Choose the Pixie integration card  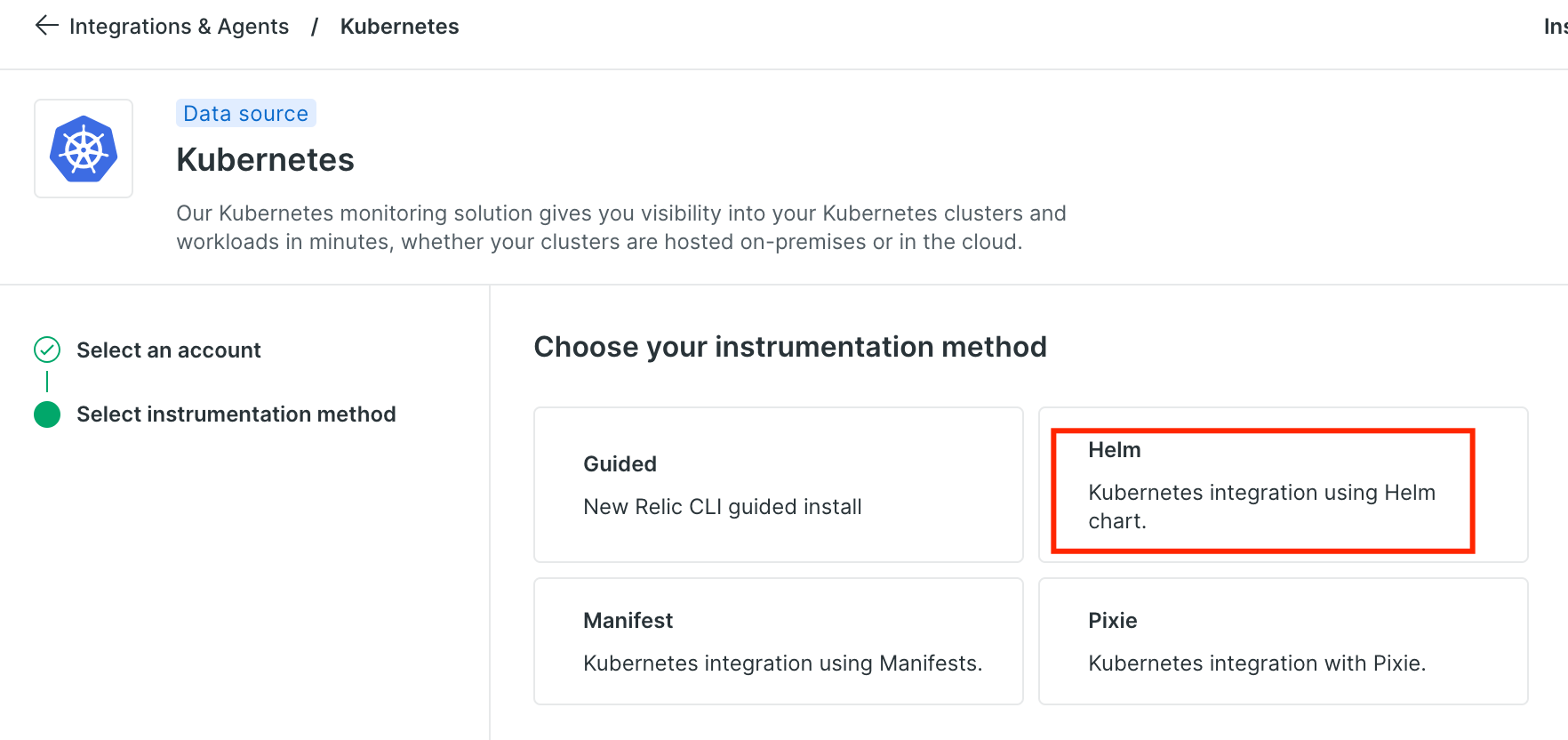[x=1284, y=641]
